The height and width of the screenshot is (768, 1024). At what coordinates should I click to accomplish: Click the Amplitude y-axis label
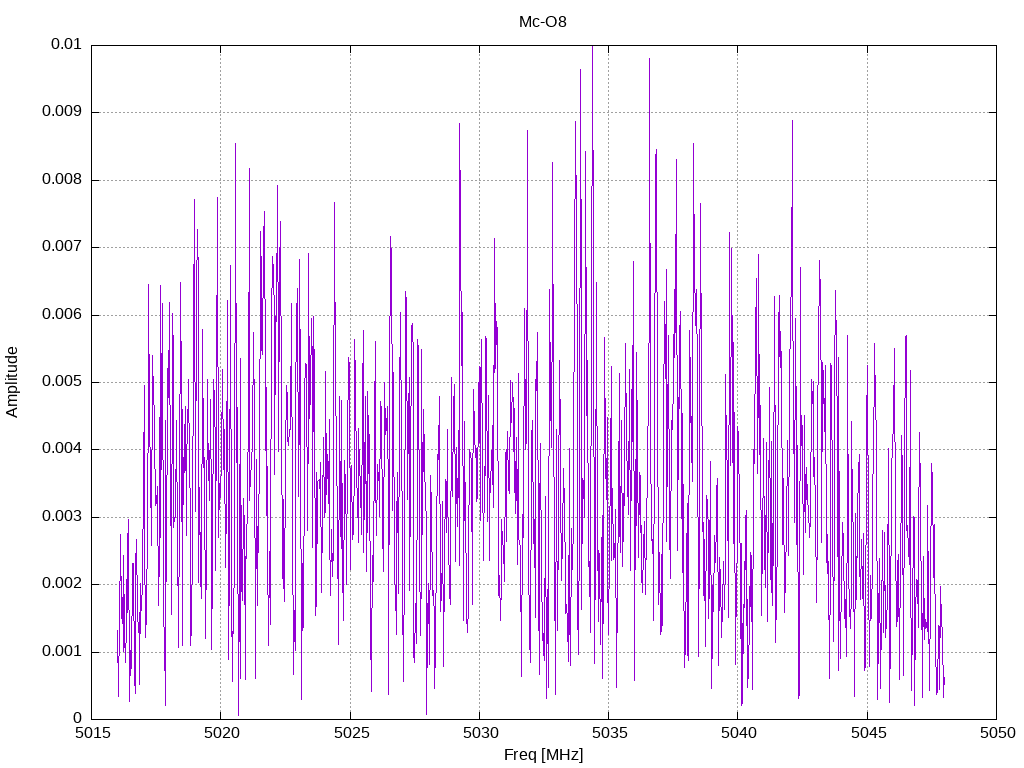12,382
